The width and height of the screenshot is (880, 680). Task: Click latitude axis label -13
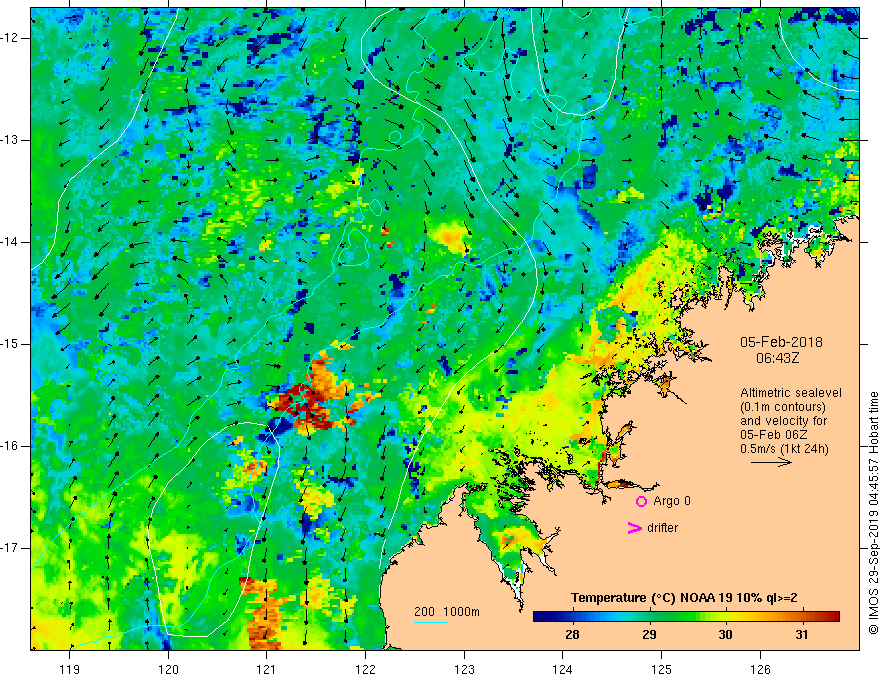(x=10, y=140)
